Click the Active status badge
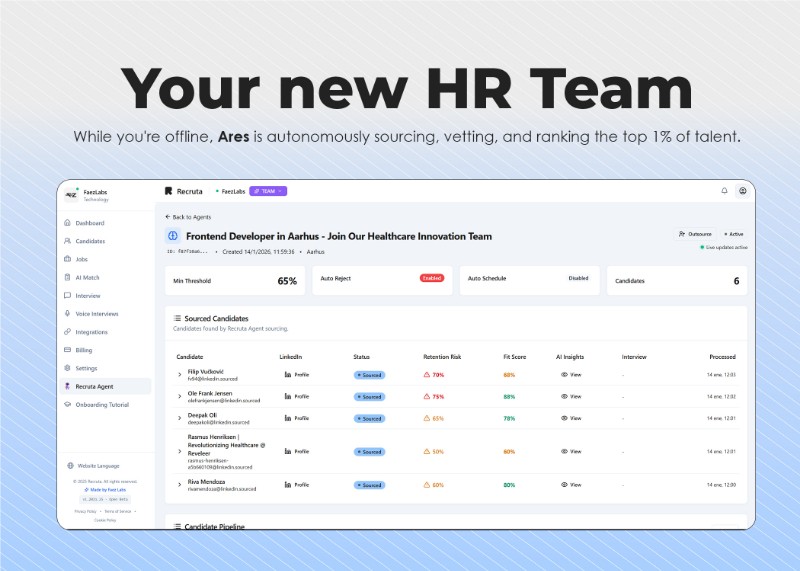Viewport: 800px width, 571px height. [734, 234]
